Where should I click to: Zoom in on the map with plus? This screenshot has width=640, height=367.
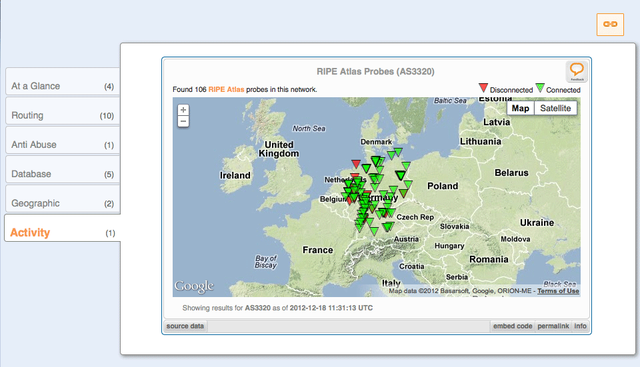(183, 110)
